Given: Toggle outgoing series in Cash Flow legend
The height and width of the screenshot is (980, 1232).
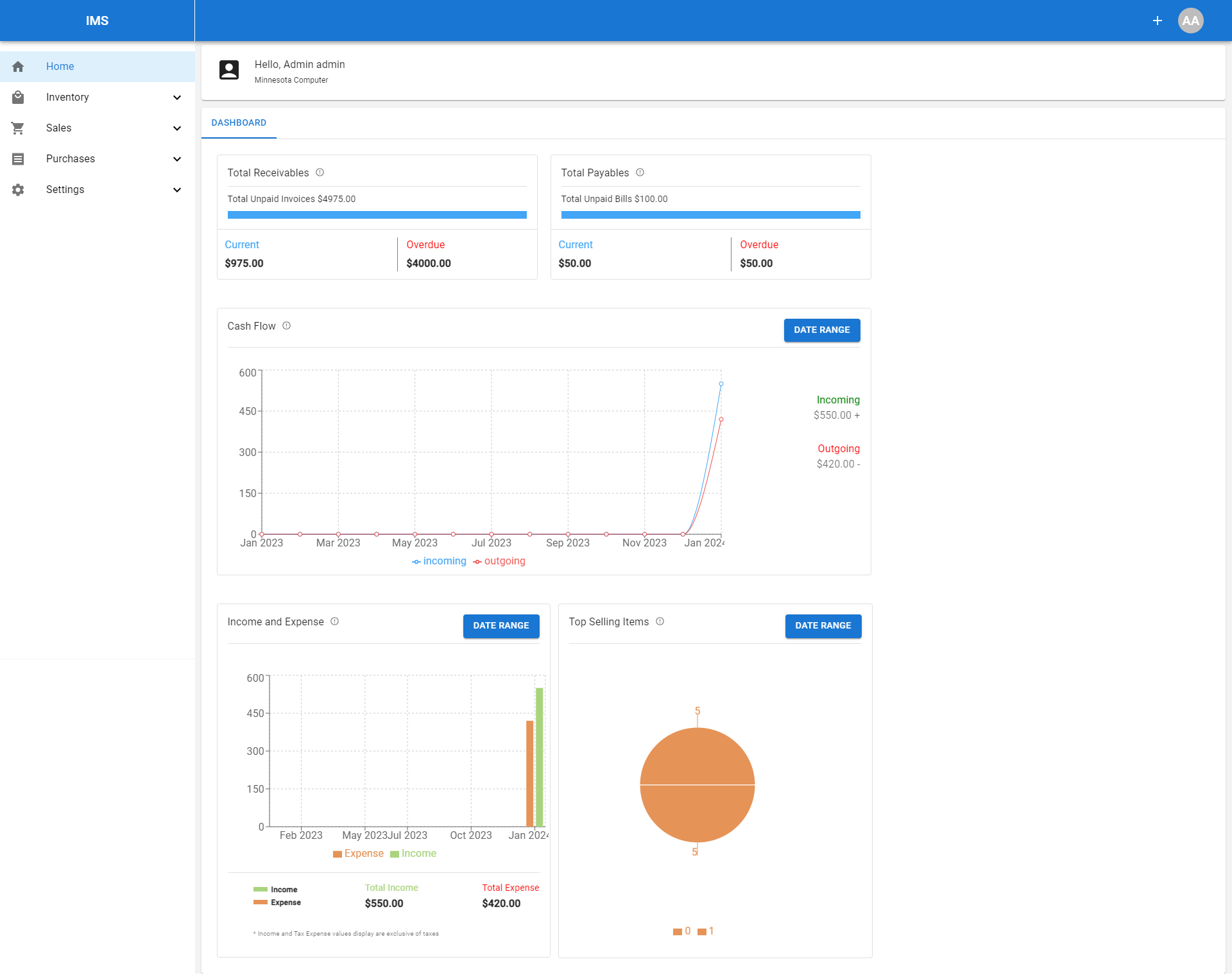Looking at the screenshot, I should [499, 561].
